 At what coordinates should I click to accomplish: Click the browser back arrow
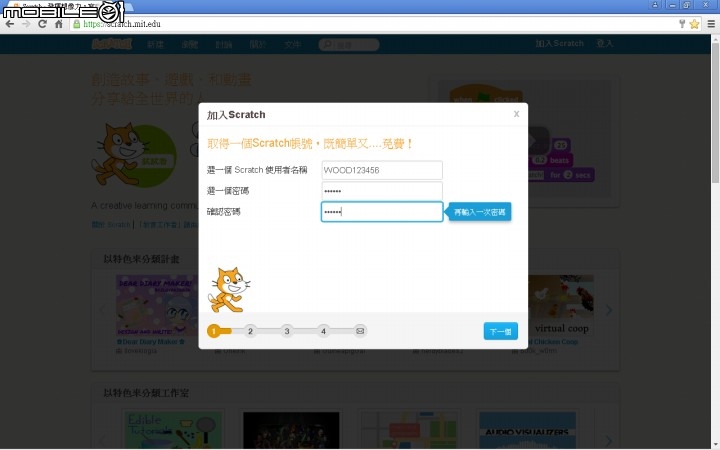tap(10, 24)
